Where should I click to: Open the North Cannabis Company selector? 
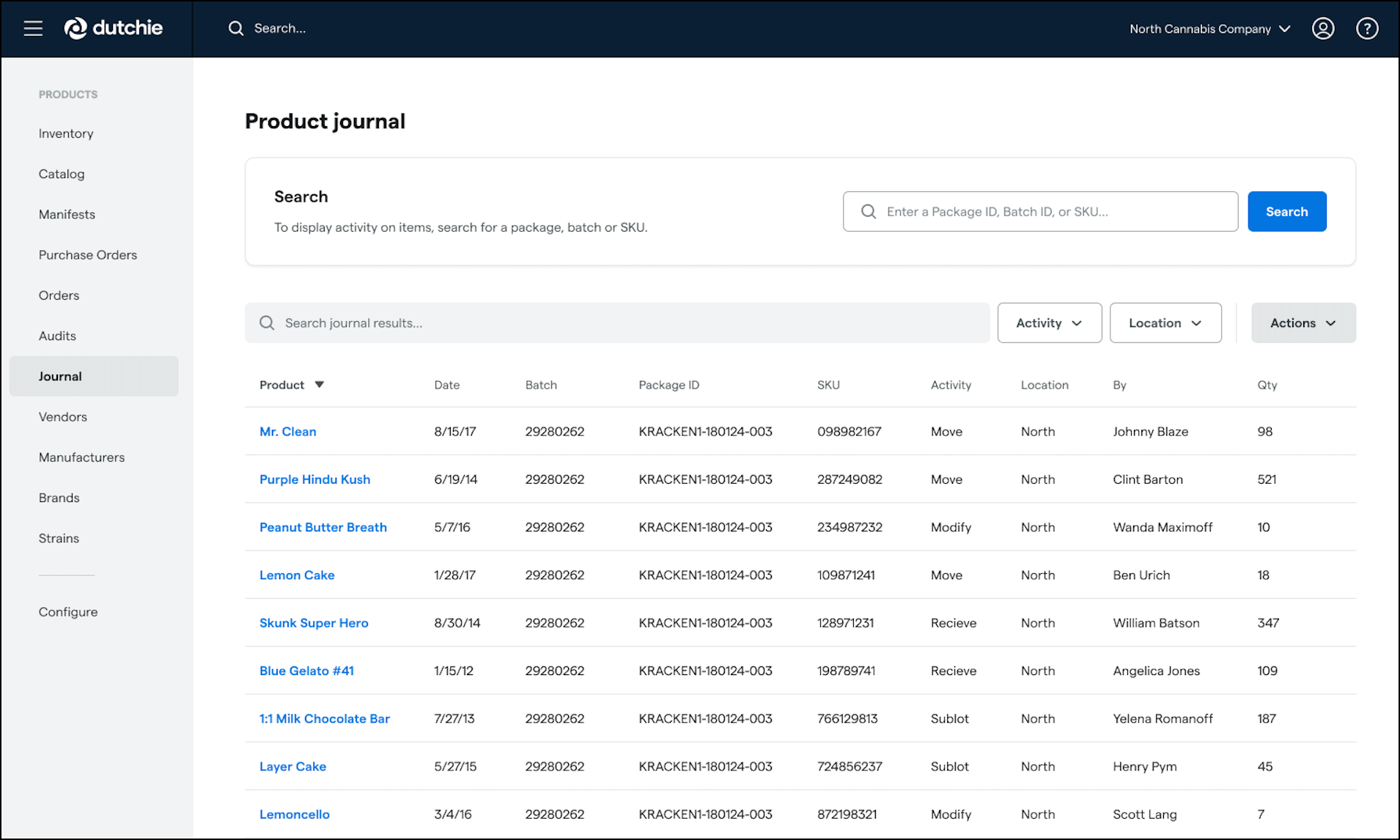tap(1209, 29)
